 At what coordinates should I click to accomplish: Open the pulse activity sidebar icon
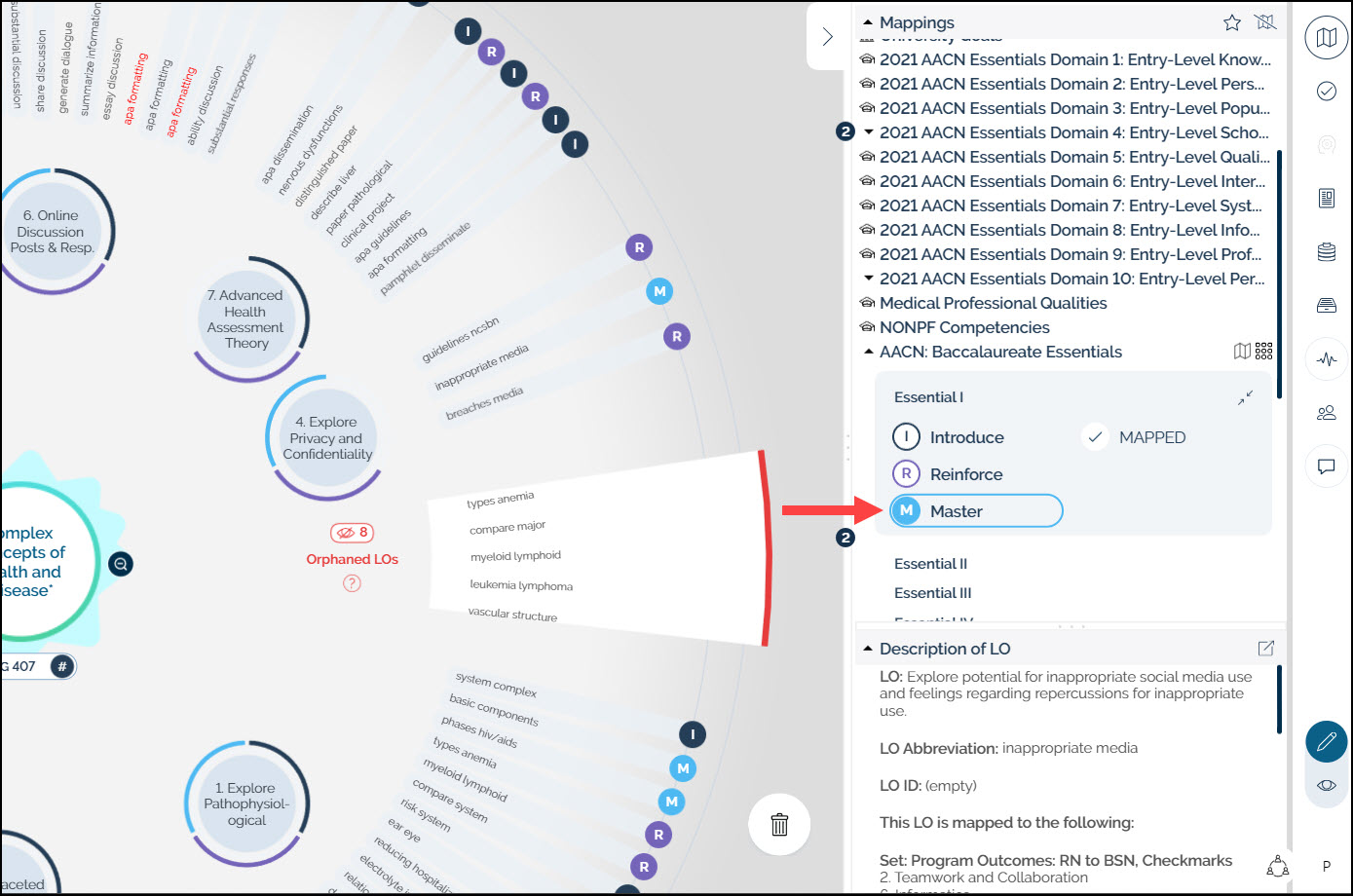point(1326,359)
